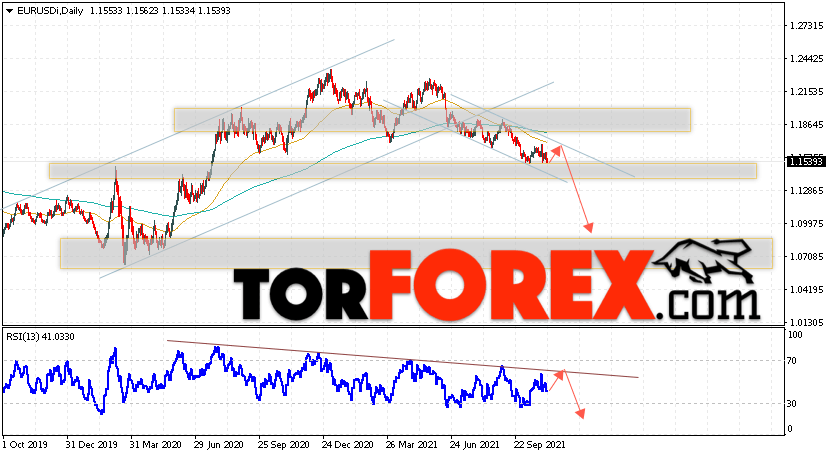Image resolution: width=830 pixels, height=456 pixels.
Task: Select the middle support zone rectangle near 1.15393
Action: coord(403,171)
